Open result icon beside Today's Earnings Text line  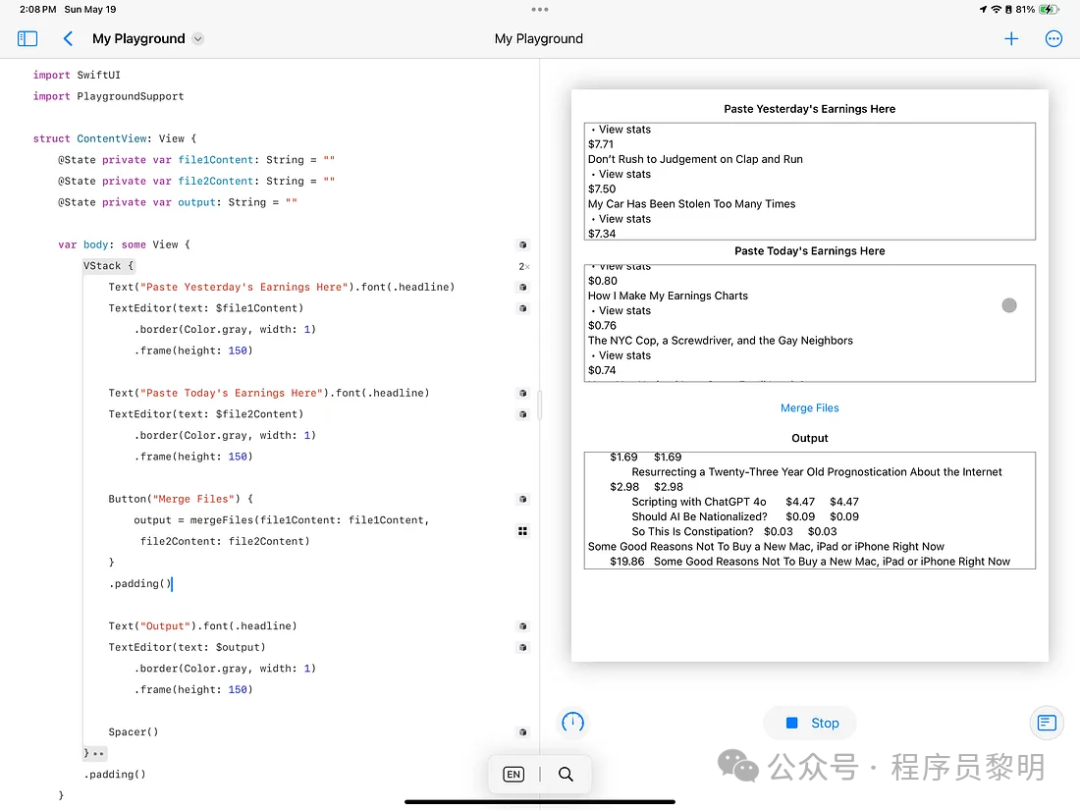(523, 393)
